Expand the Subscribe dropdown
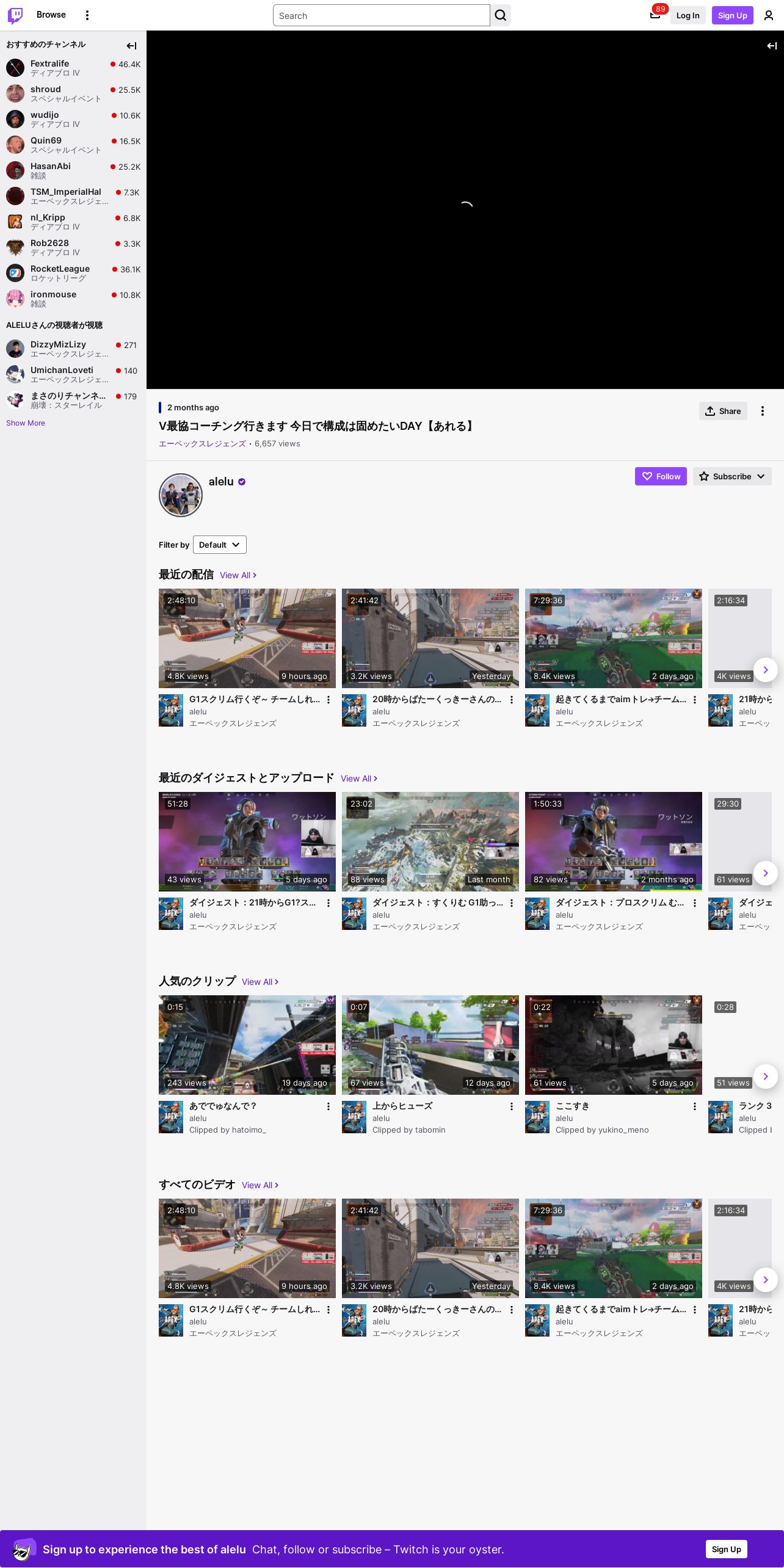 [732, 476]
